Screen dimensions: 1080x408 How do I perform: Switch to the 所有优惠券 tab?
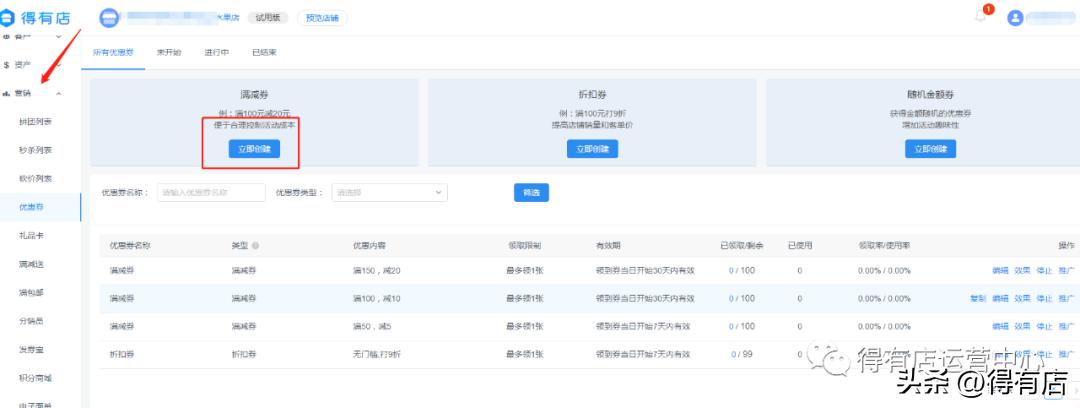point(113,52)
